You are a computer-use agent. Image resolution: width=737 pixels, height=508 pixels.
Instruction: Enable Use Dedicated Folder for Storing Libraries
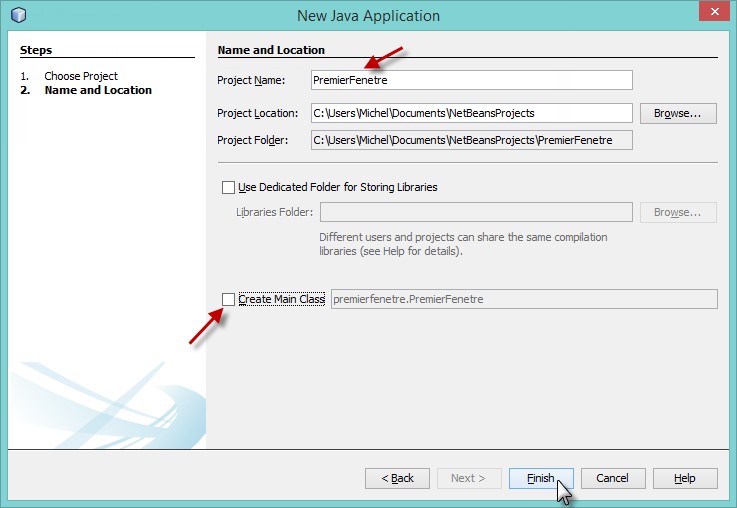coord(228,188)
